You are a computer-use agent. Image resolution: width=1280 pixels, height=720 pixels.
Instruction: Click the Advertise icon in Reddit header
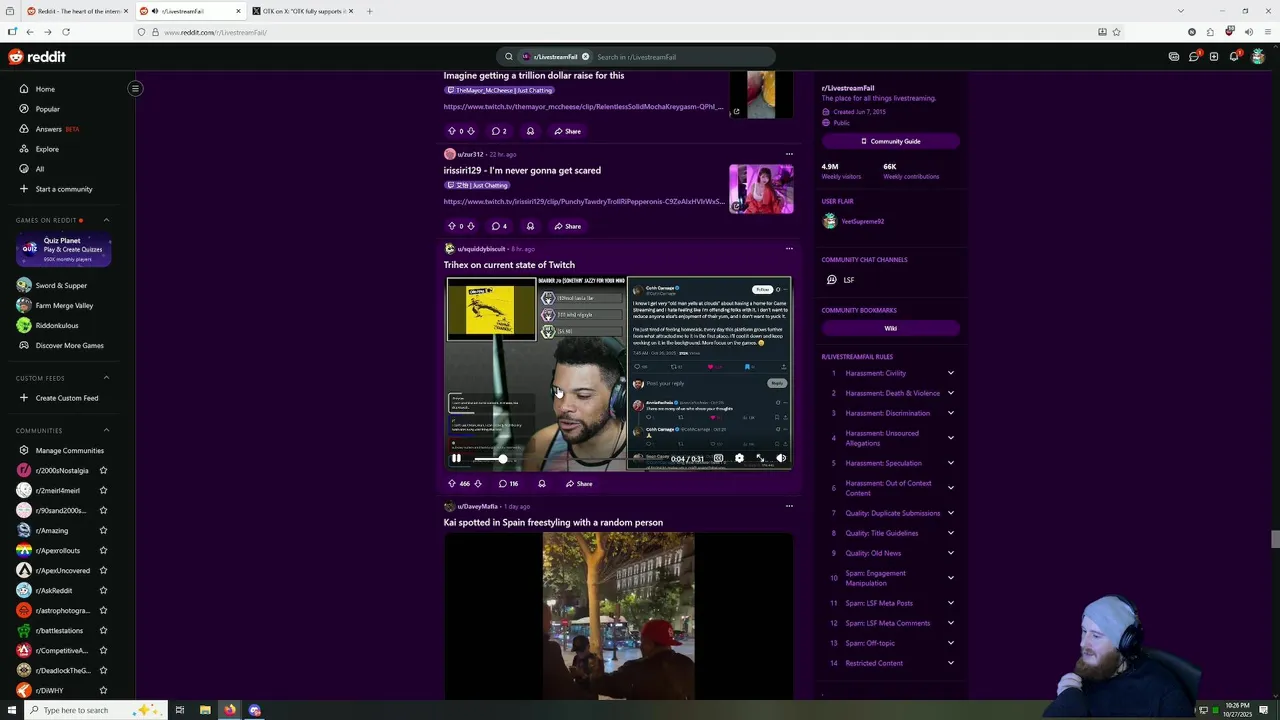click(x=1174, y=57)
